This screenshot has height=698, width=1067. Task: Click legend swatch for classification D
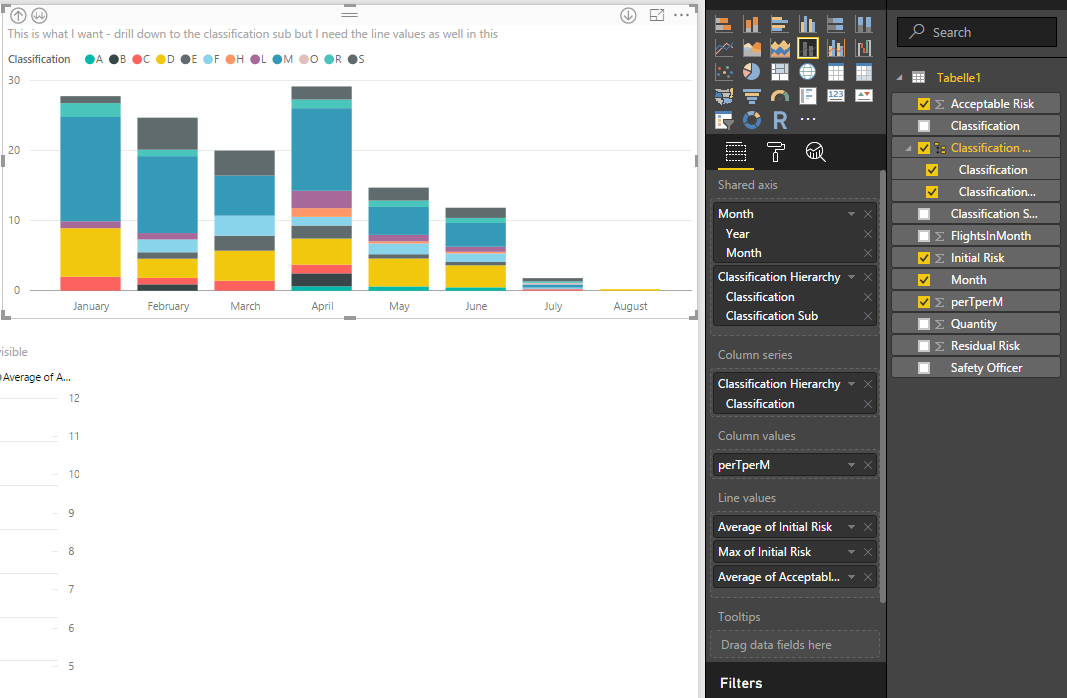(161, 59)
